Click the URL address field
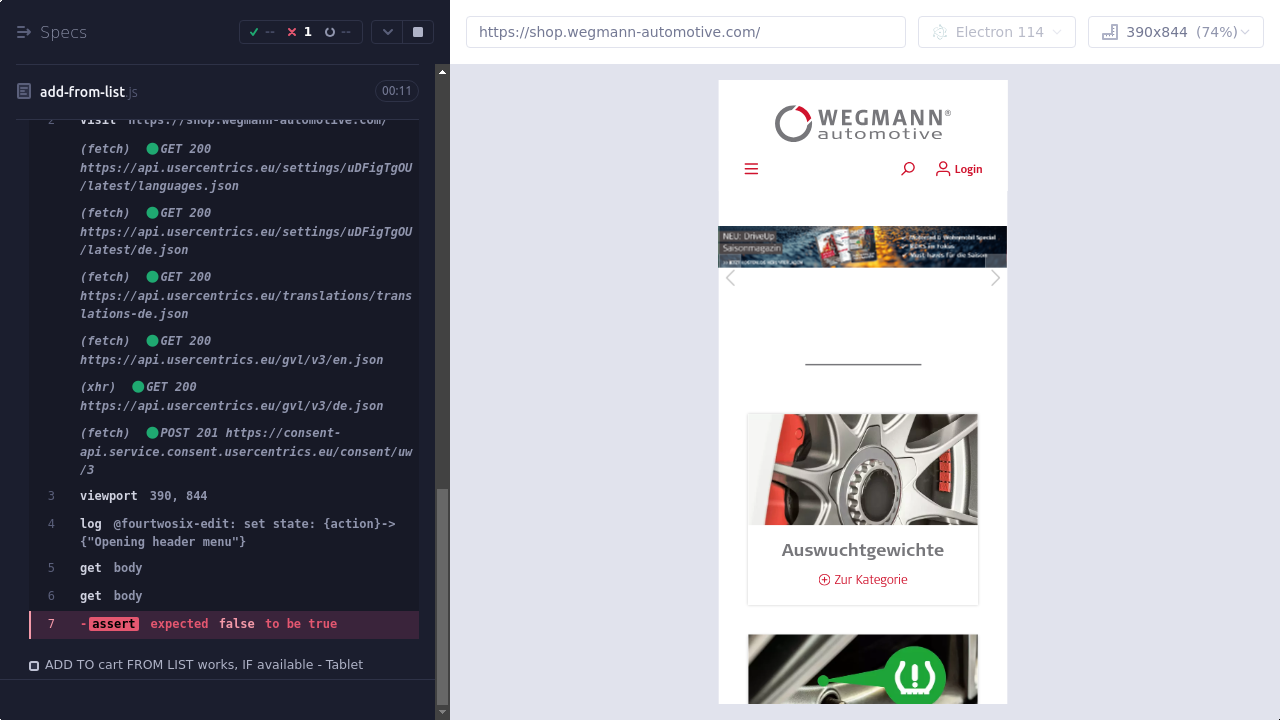Screen dimensions: 1280x720 [x=685, y=32]
